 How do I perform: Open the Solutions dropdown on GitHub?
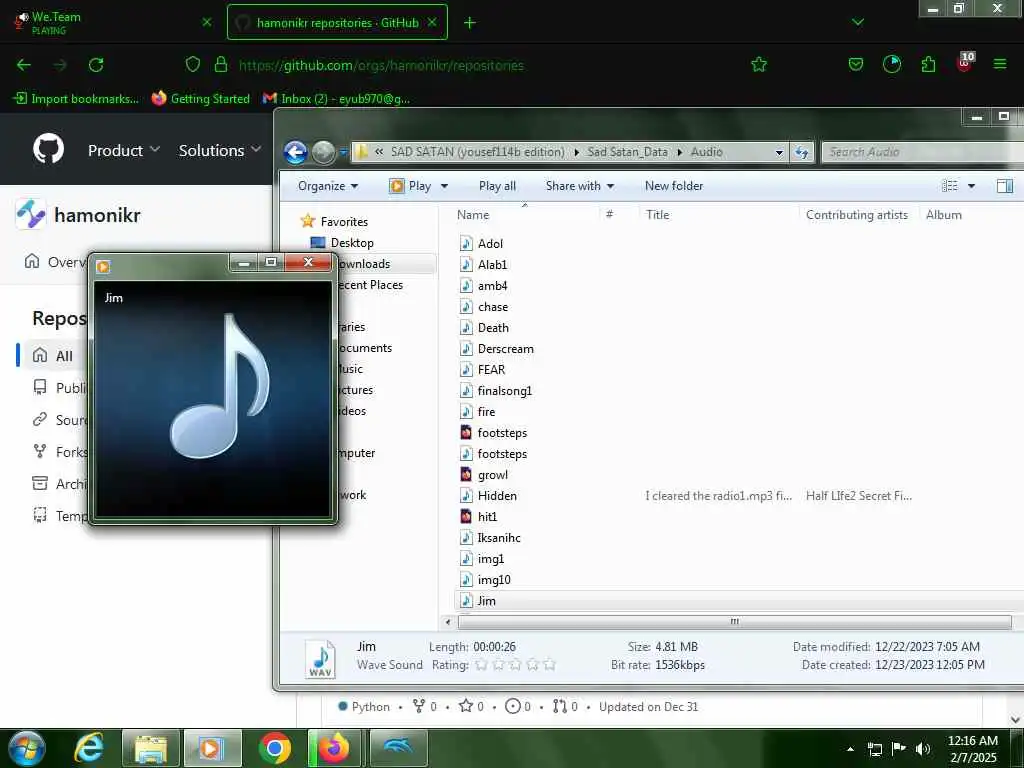tap(220, 150)
